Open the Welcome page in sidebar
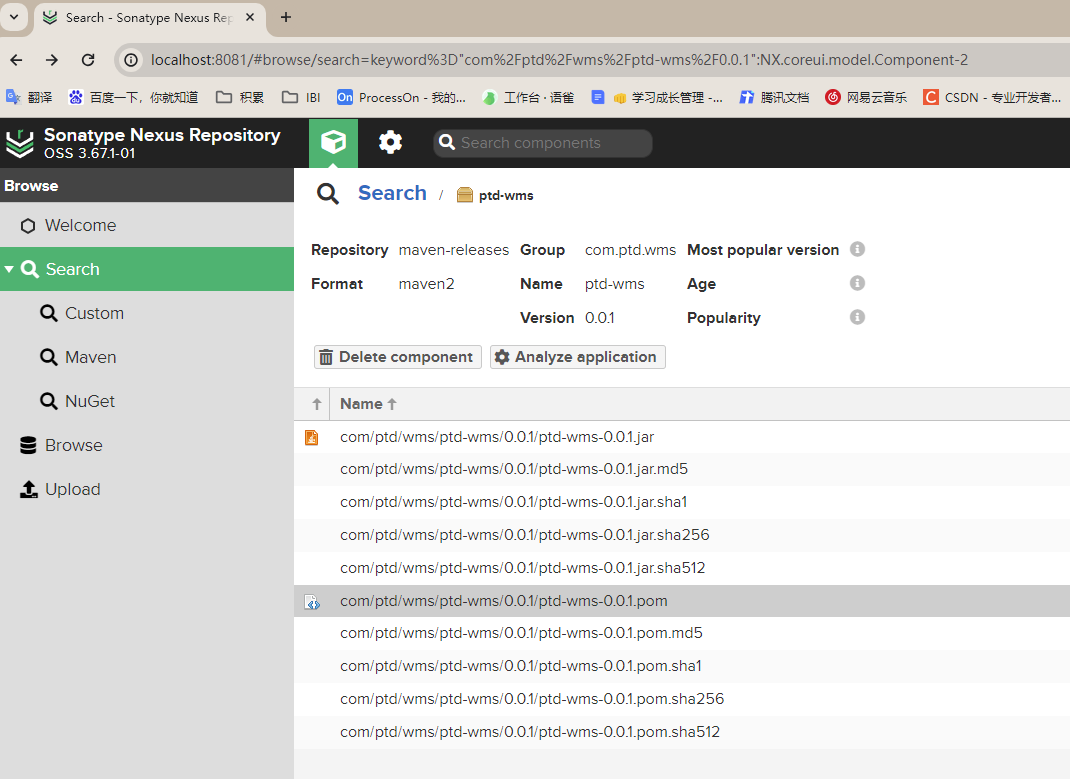 (80, 226)
